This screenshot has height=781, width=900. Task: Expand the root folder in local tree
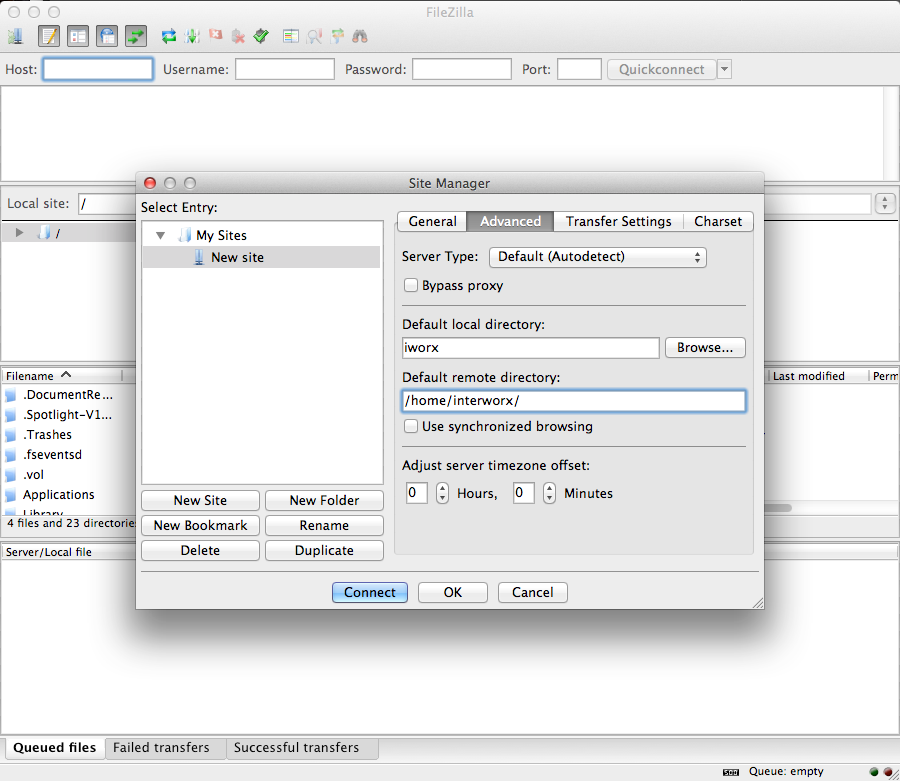click(x=20, y=232)
